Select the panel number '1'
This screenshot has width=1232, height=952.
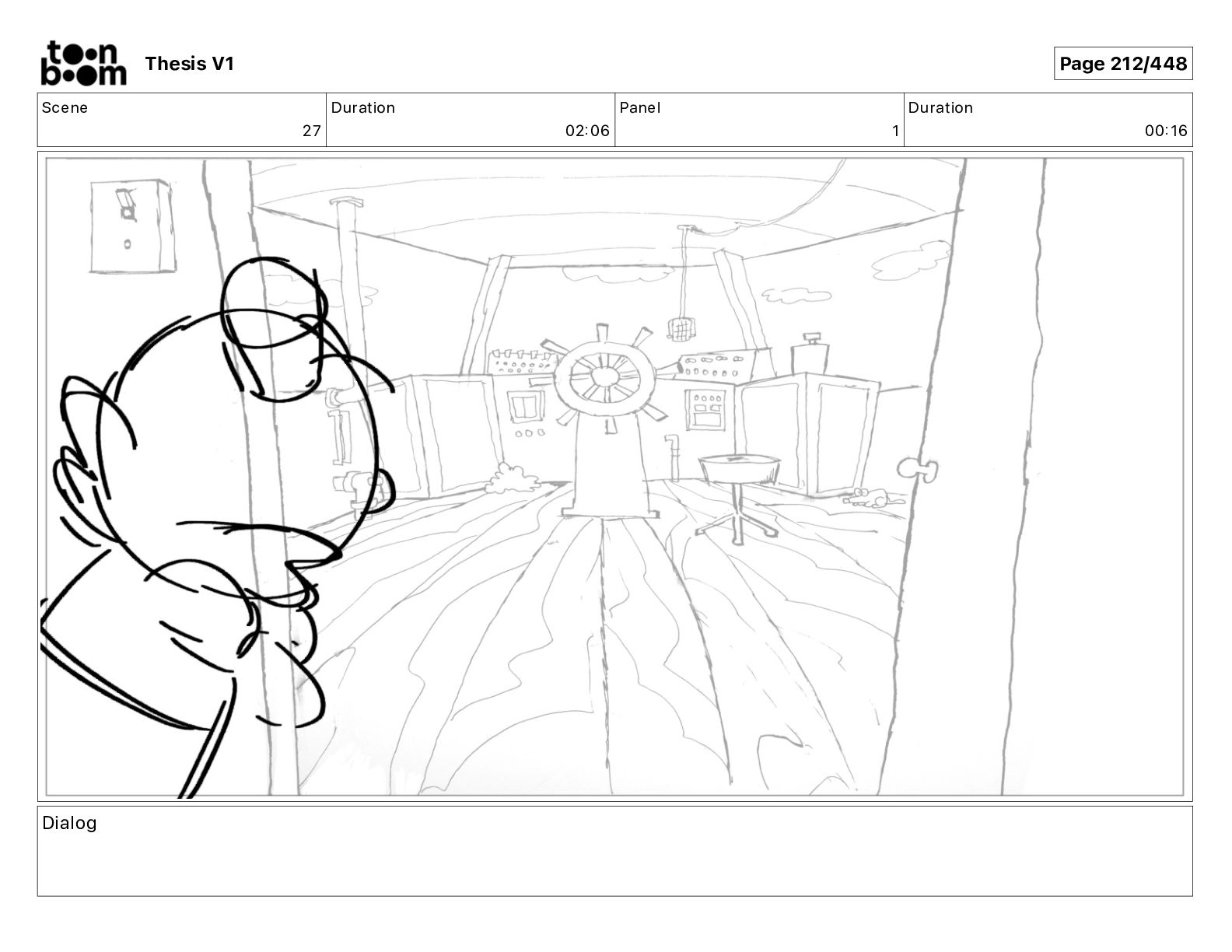895,131
